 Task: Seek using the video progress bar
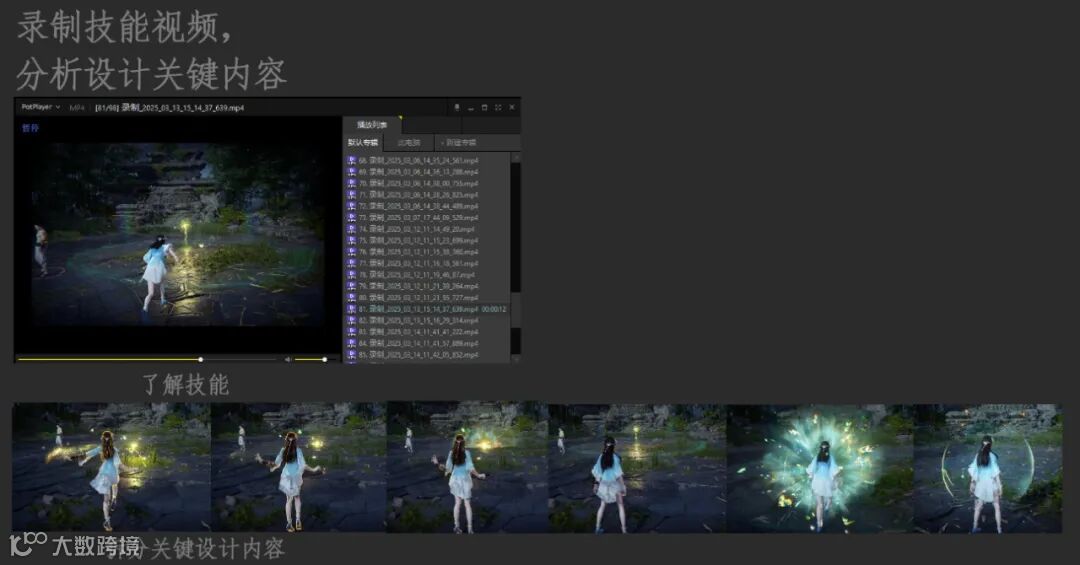click(x=147, y=359)
